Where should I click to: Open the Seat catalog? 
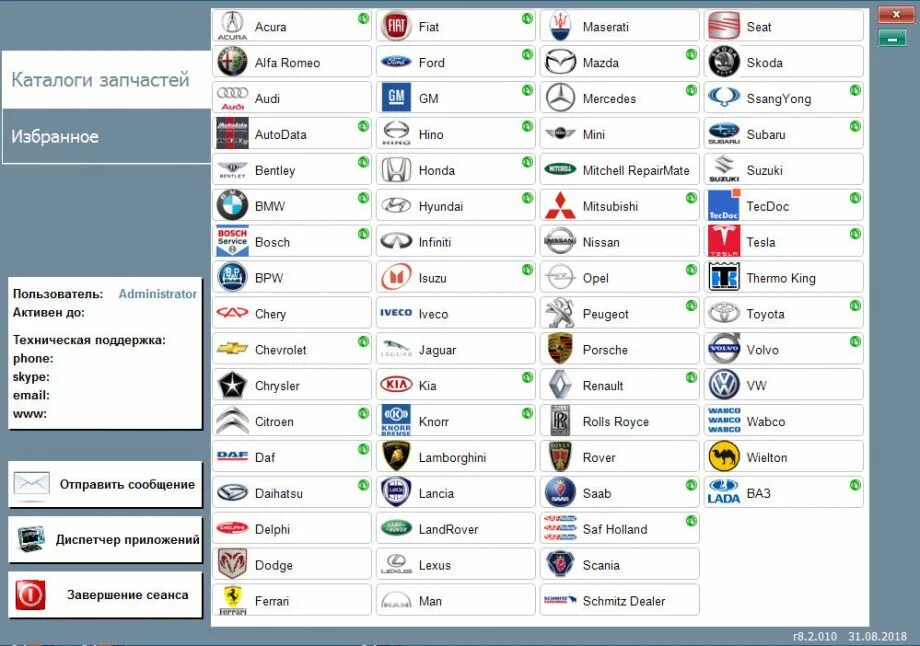point(784,26)
